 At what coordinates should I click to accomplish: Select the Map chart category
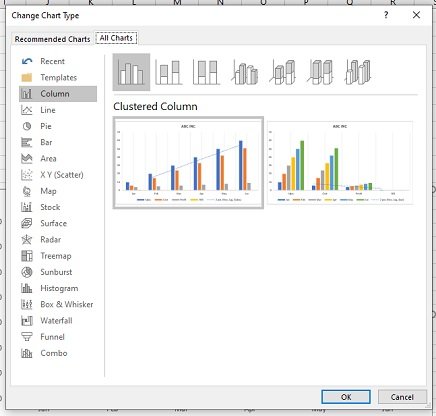click(58, 191)
